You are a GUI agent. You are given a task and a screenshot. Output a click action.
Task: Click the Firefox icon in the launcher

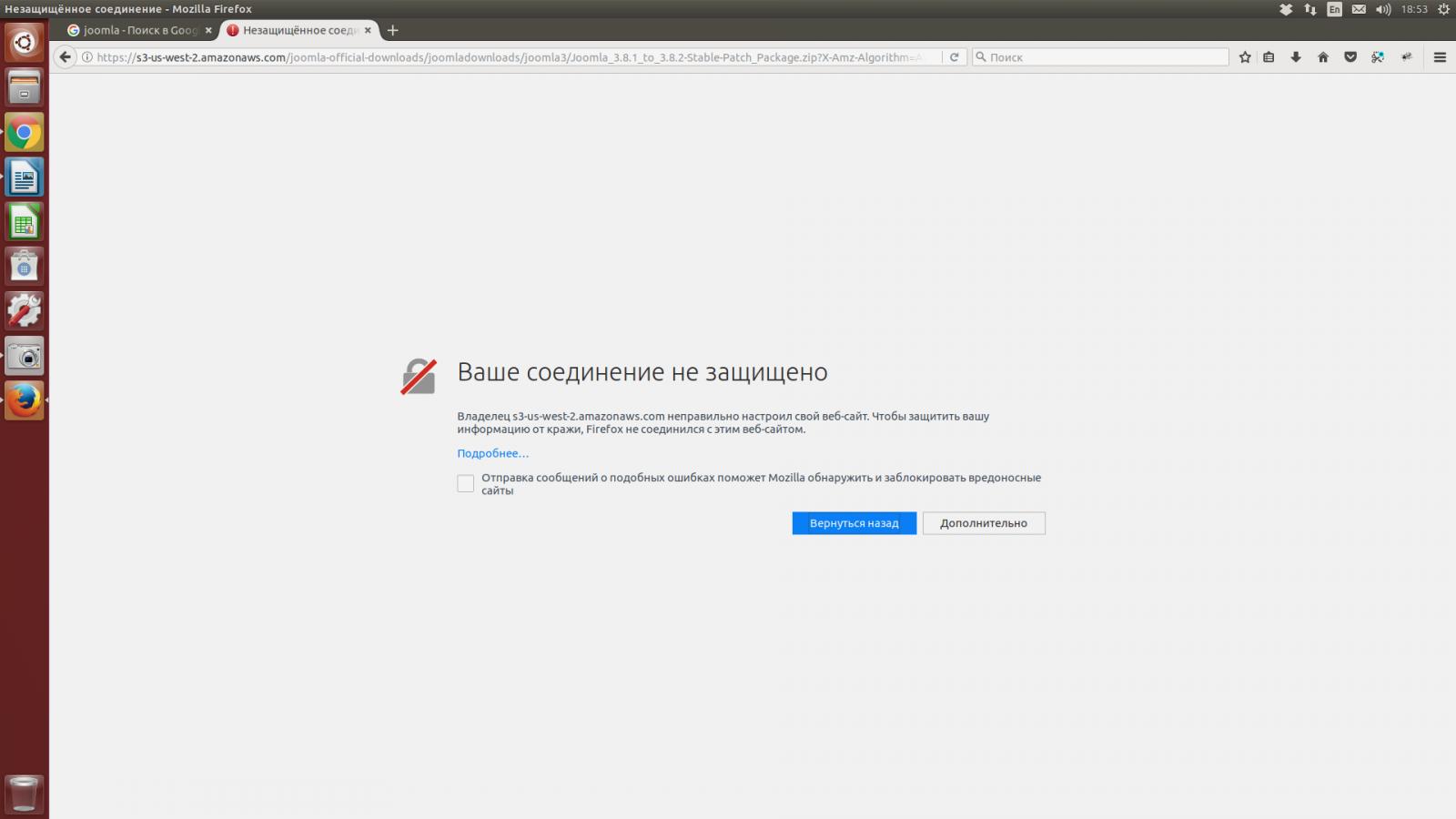(25, 399)
